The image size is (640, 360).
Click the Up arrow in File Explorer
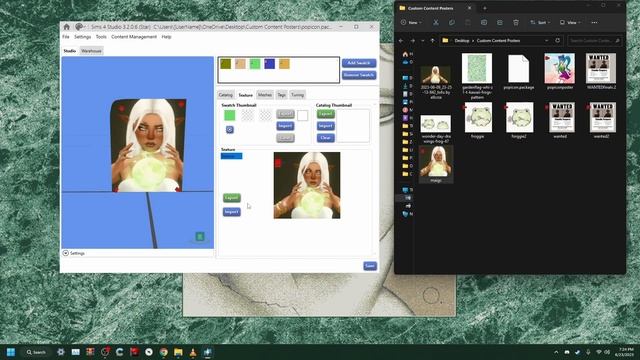pyautogui.click(x=432, y=41)
